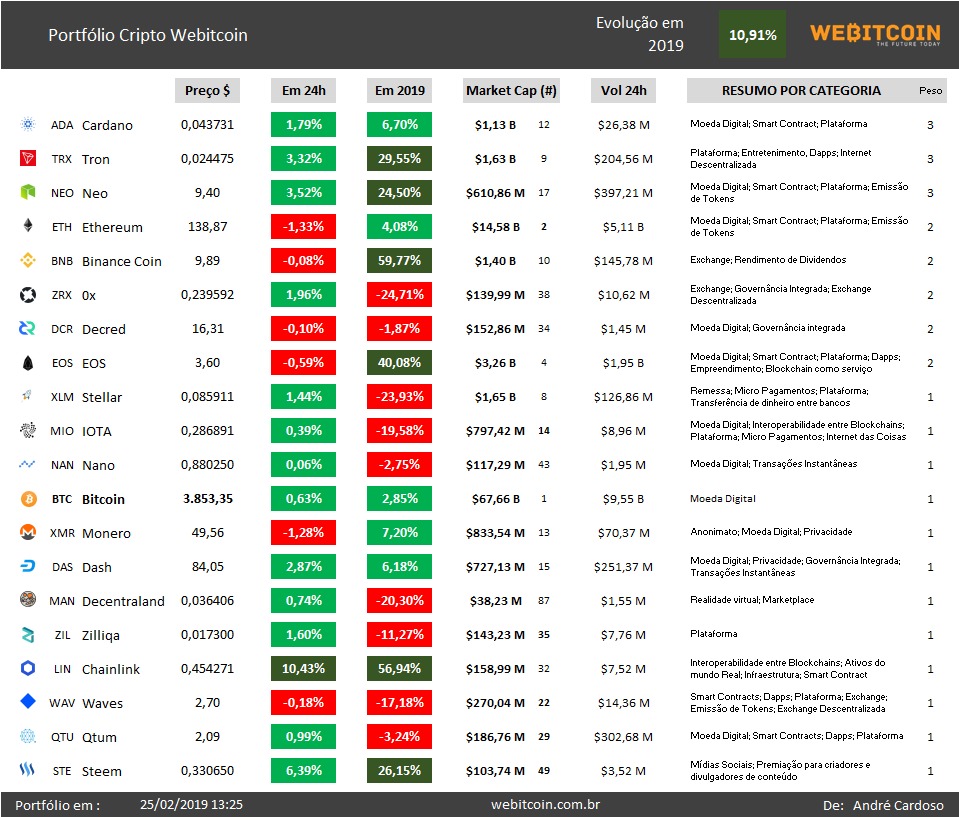959x817 pixels.
Task: Click Neo's price 9,40
Action: pyautogui.click(x=207, y=193)
